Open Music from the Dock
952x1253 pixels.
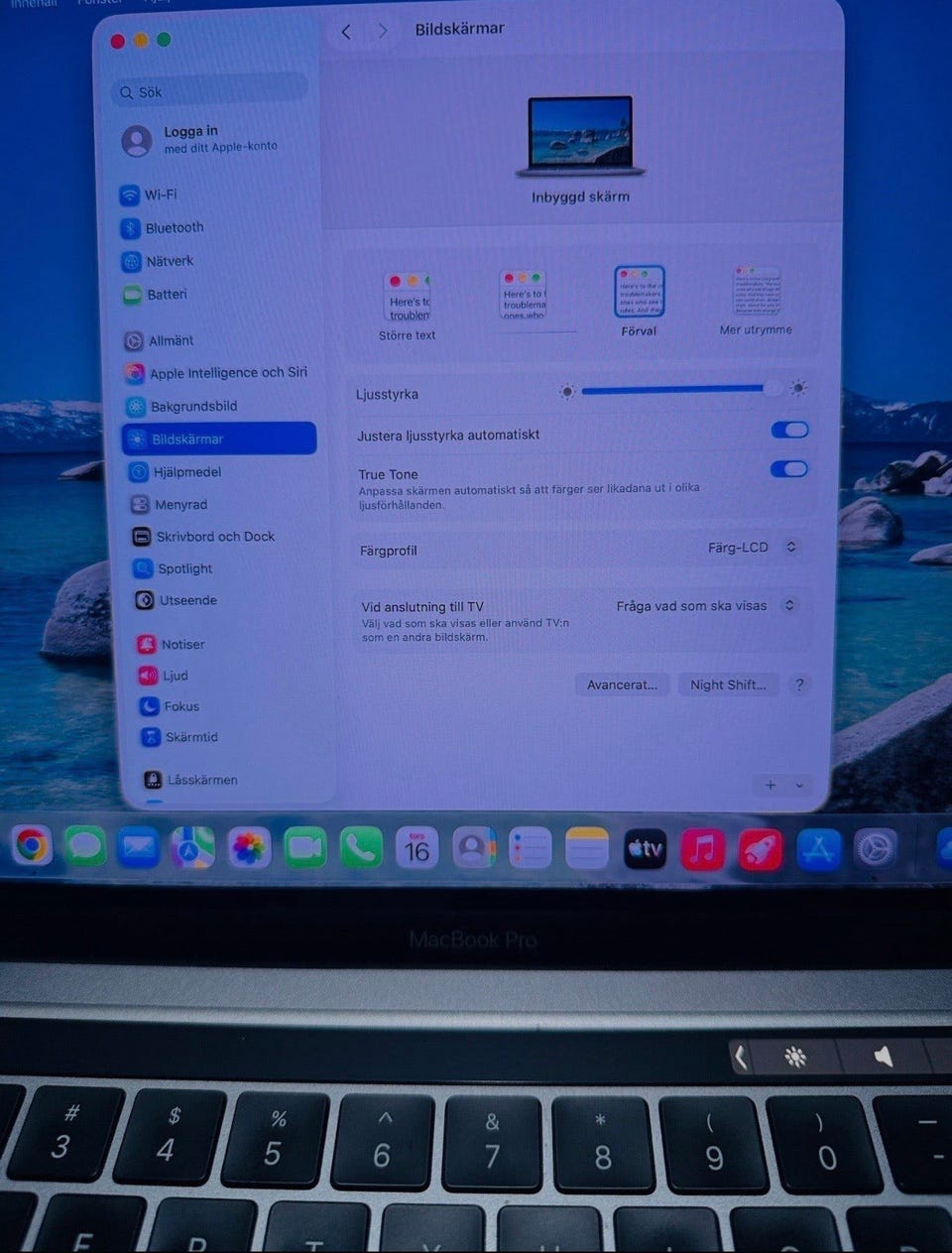tap(702, 850)
